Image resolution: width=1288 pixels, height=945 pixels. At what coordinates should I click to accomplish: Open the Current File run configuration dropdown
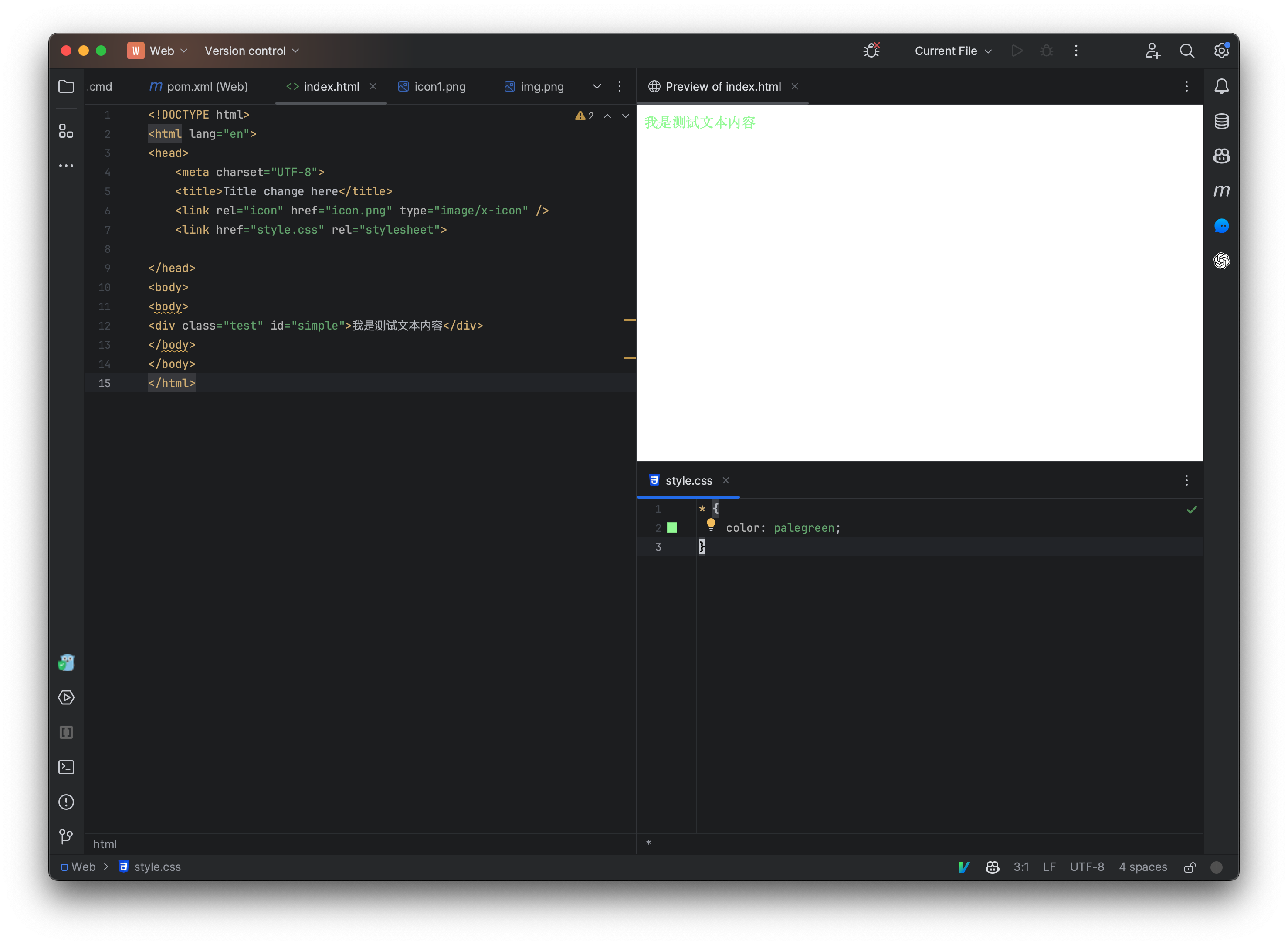[952, 51]
